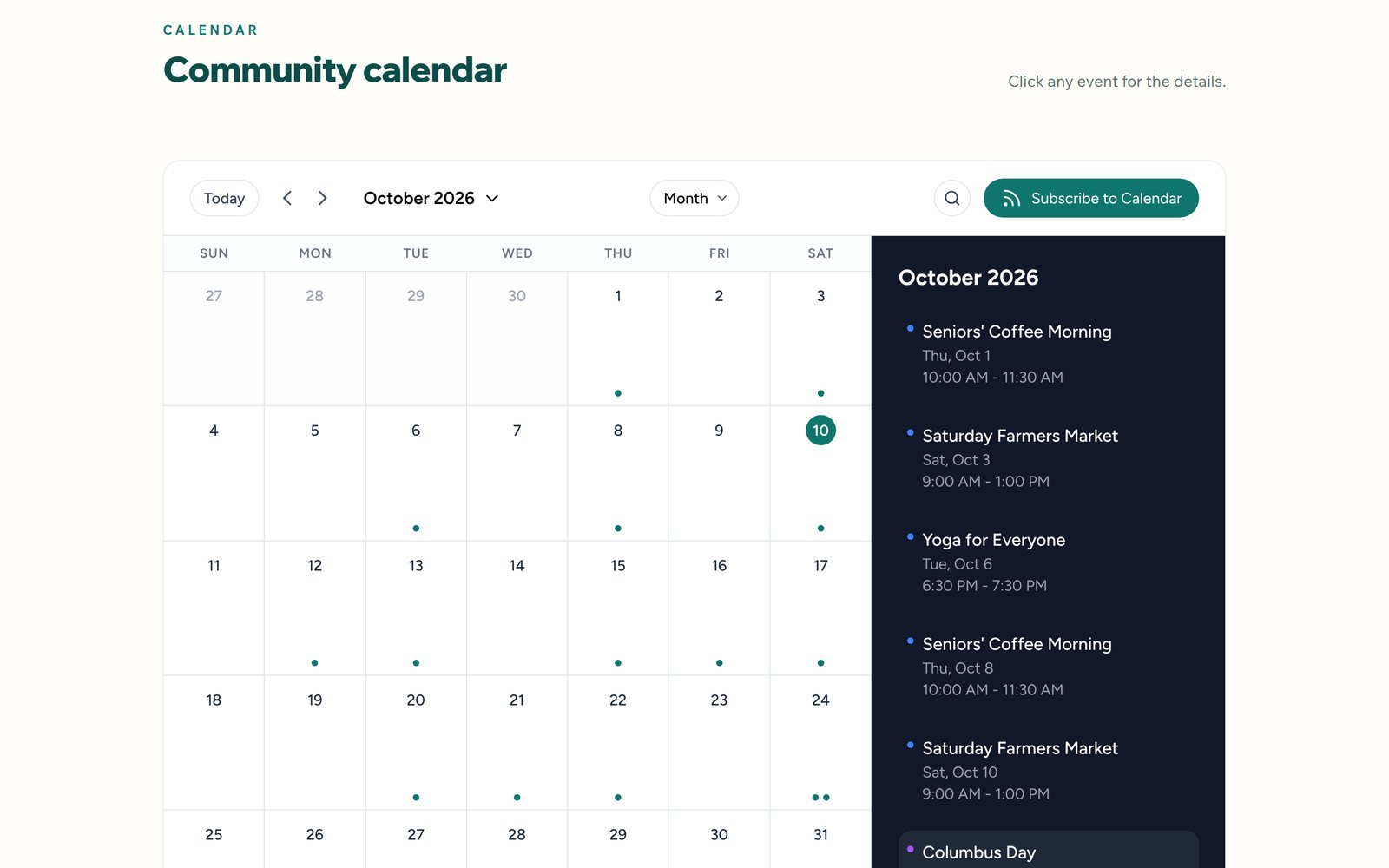Select the highlighted date 10
The height and width of the screenshot is (868, 1389).
tap(820, 431)
